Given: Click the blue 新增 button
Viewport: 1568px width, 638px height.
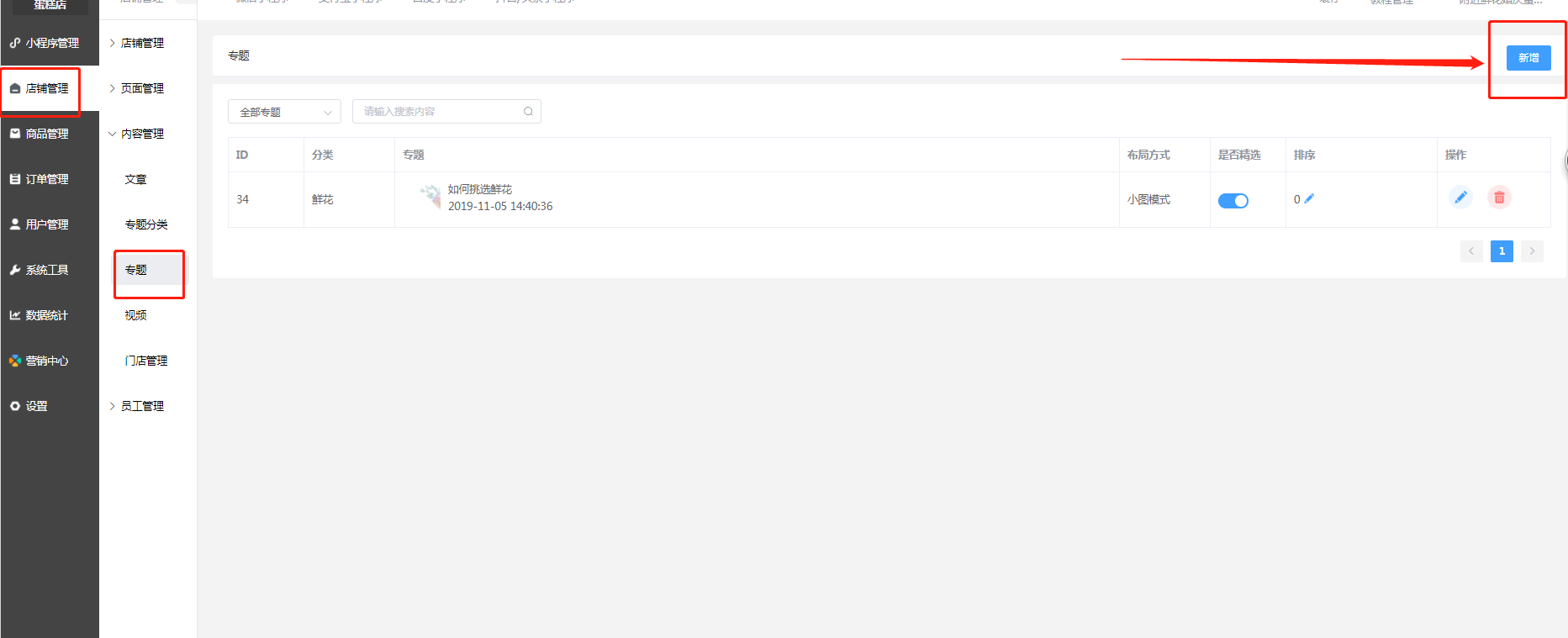Looking at the screenshot, I should click(1528, 58).
